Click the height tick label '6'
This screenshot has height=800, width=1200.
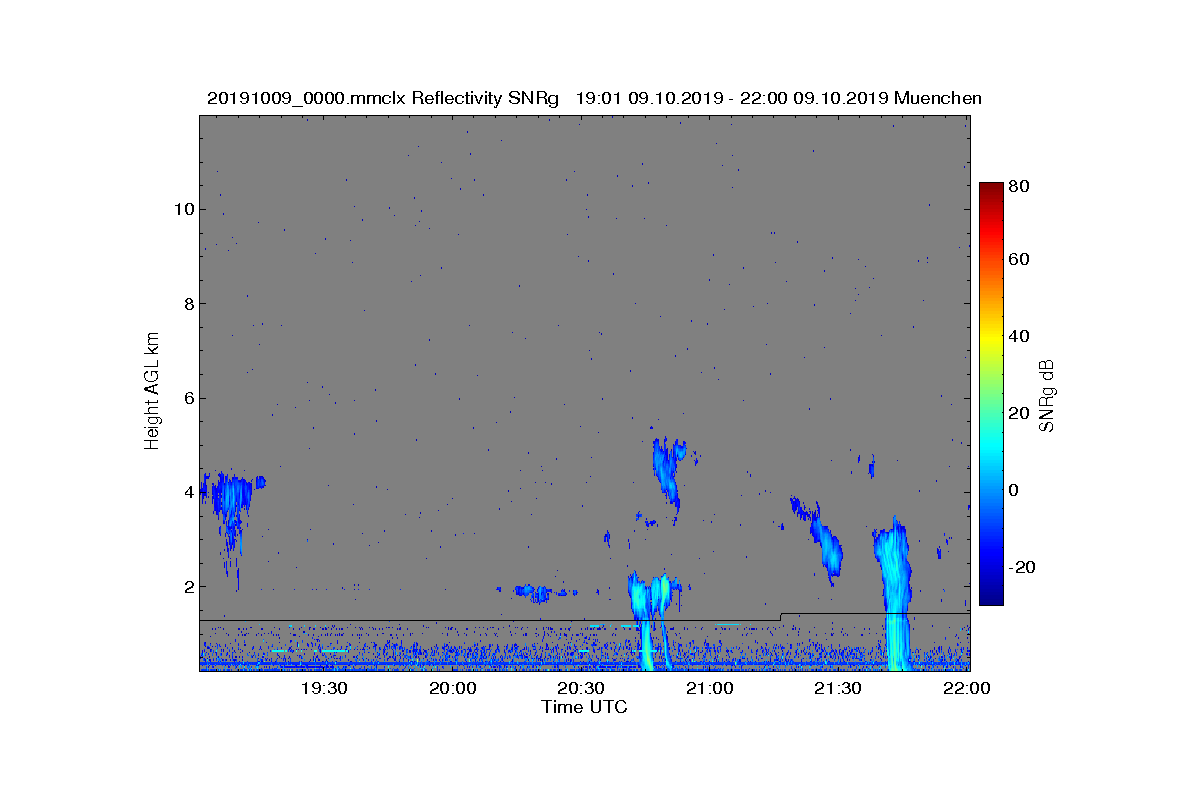pyautogui.click(x=187, y=398)
